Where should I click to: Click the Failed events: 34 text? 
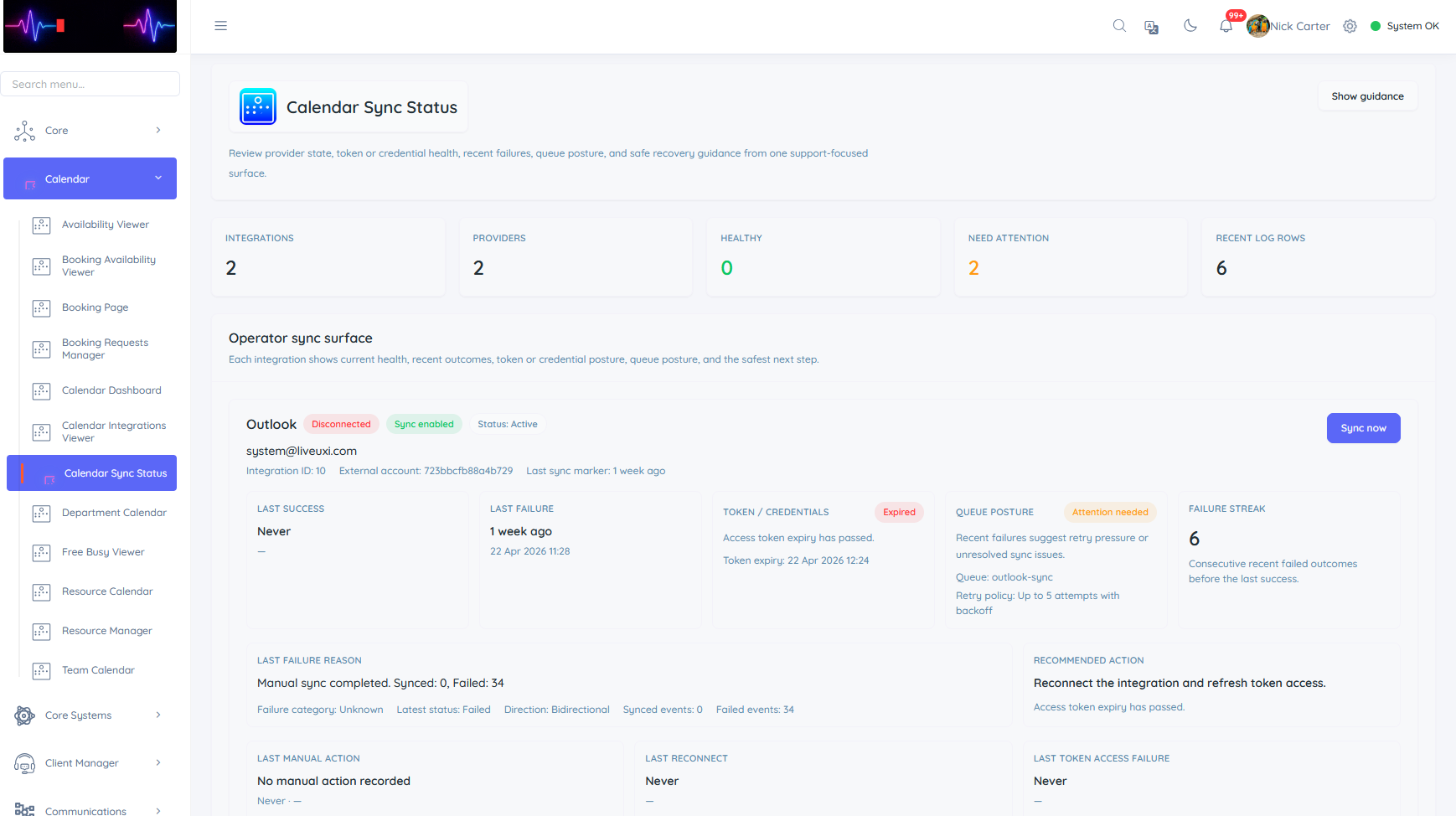coord(755,710)
